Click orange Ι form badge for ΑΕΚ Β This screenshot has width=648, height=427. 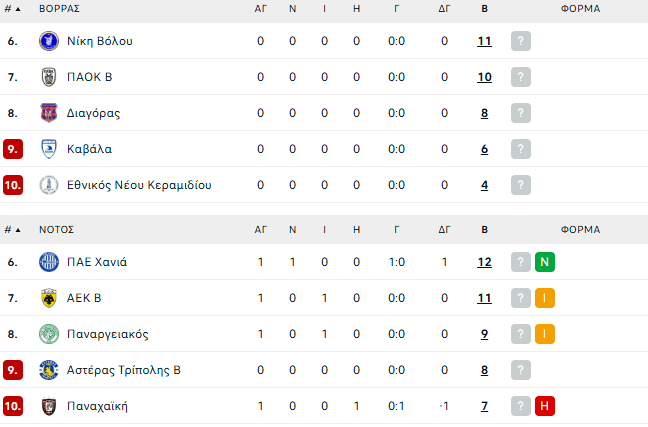tap(545, 298)
